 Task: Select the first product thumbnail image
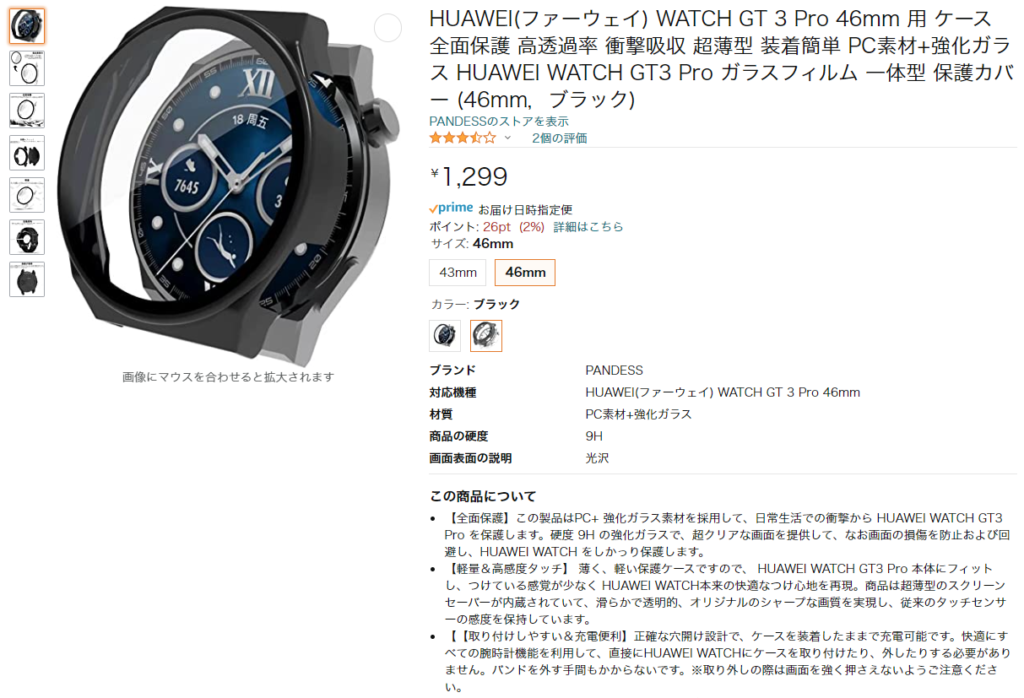tap(27, 26)
